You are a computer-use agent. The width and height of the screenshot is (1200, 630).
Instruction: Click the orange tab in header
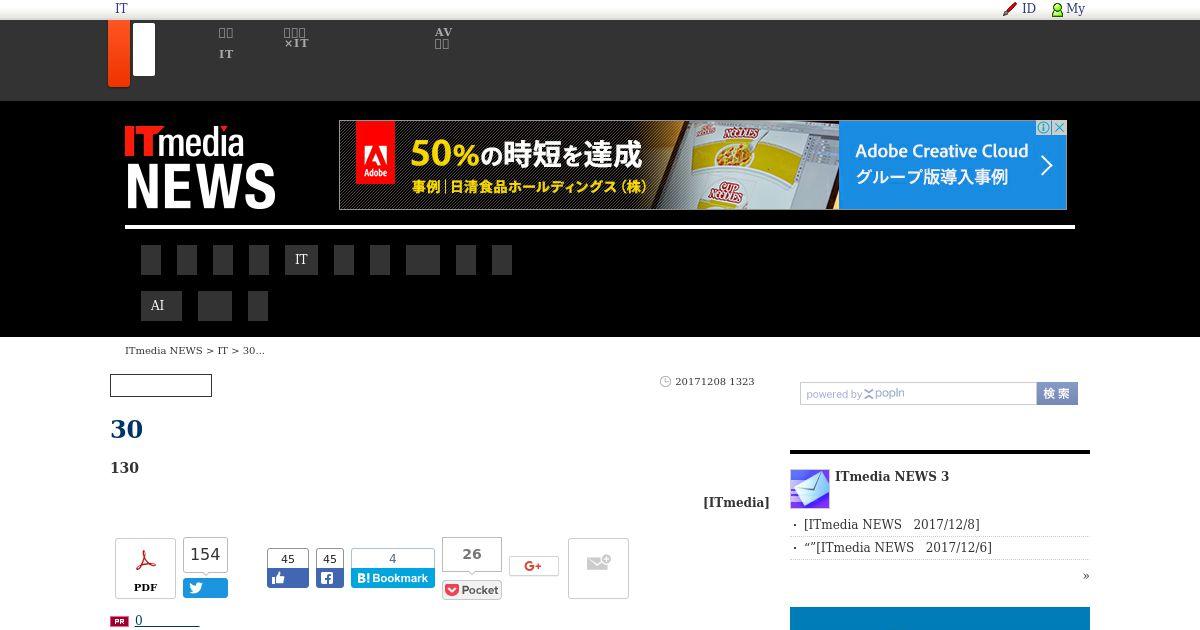[x=119, y=53]
